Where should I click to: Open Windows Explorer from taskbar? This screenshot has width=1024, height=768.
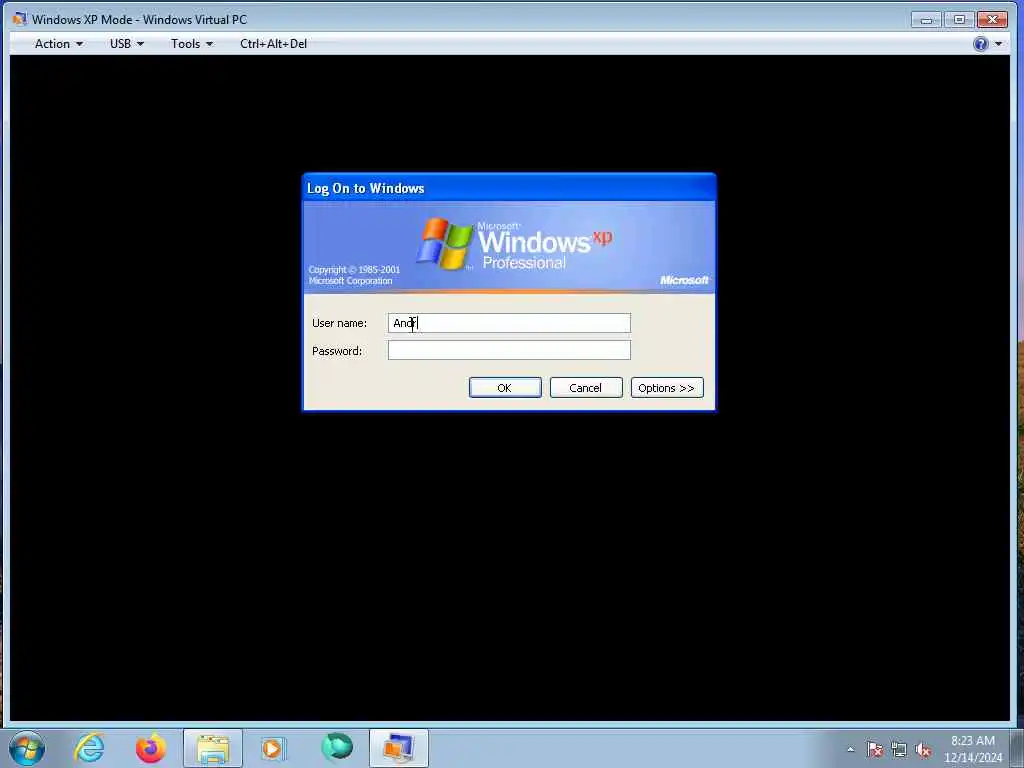213,748
